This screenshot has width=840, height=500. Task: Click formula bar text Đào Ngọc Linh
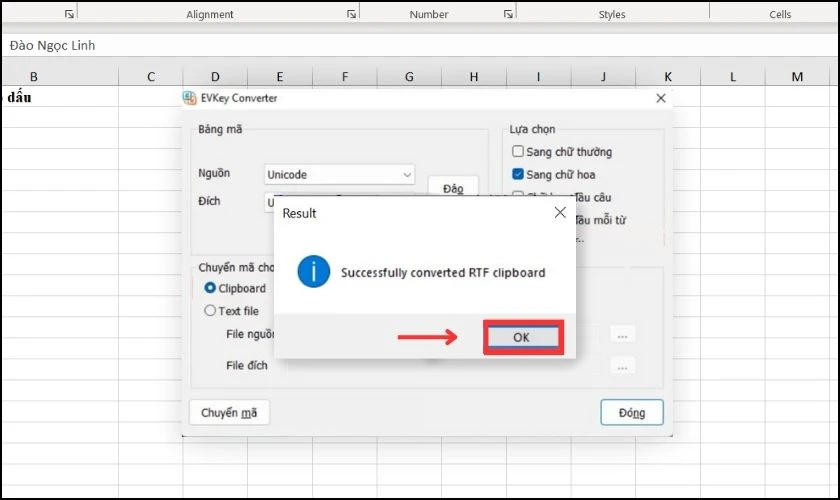52,46
